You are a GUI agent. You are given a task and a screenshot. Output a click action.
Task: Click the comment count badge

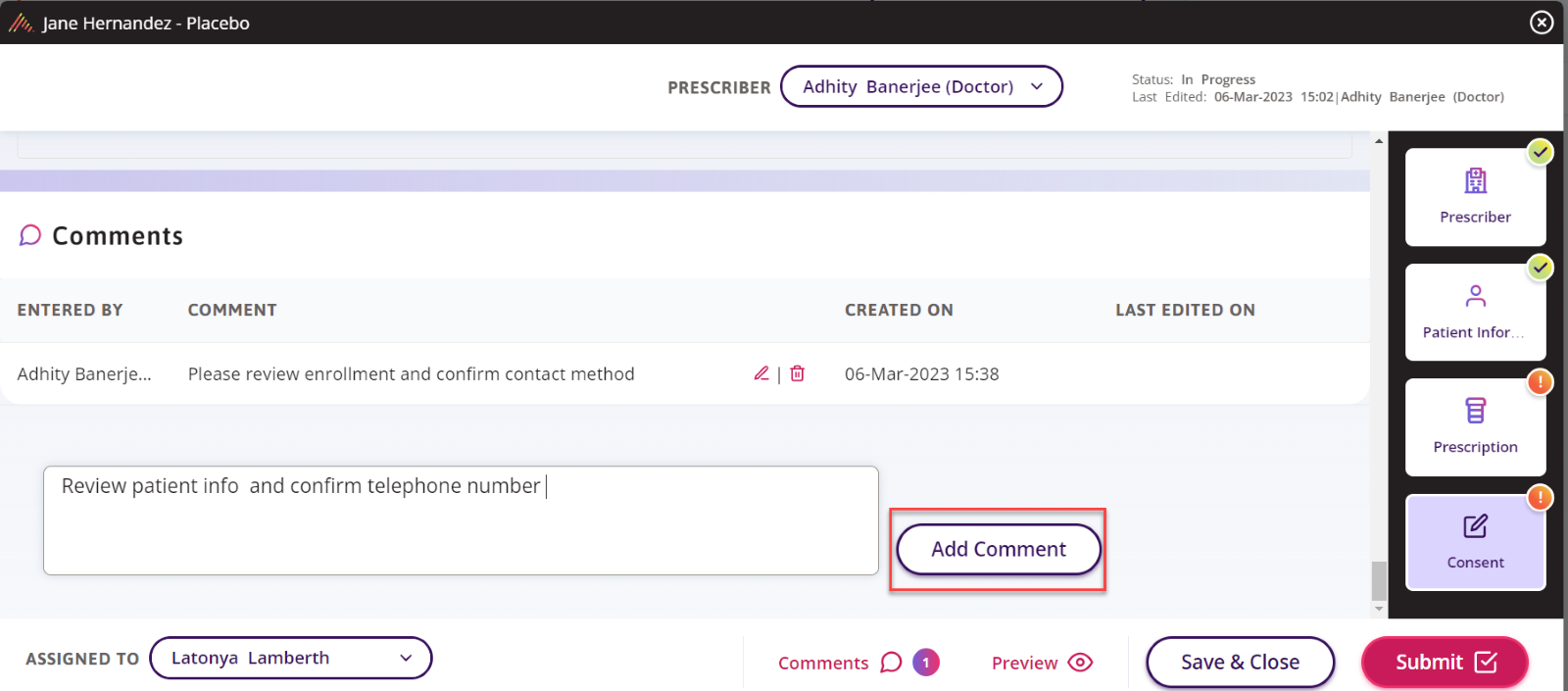coord(926,663)
